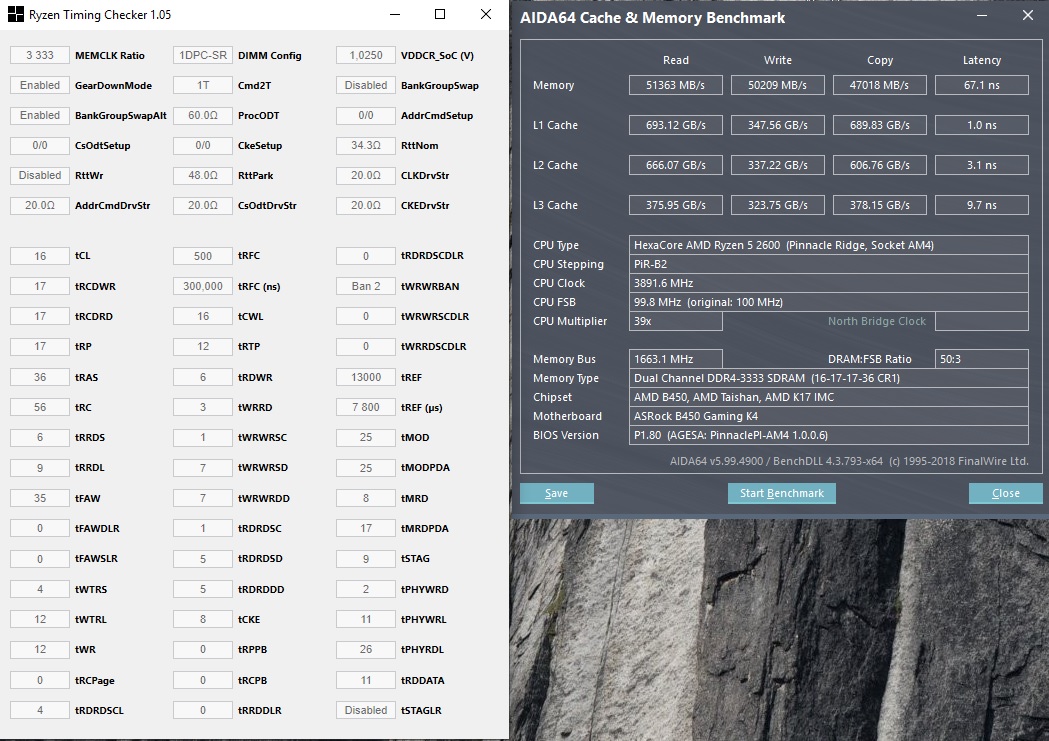1049x741 pixels.
Task: Click the tRC value 56
Action: [40, 407]
